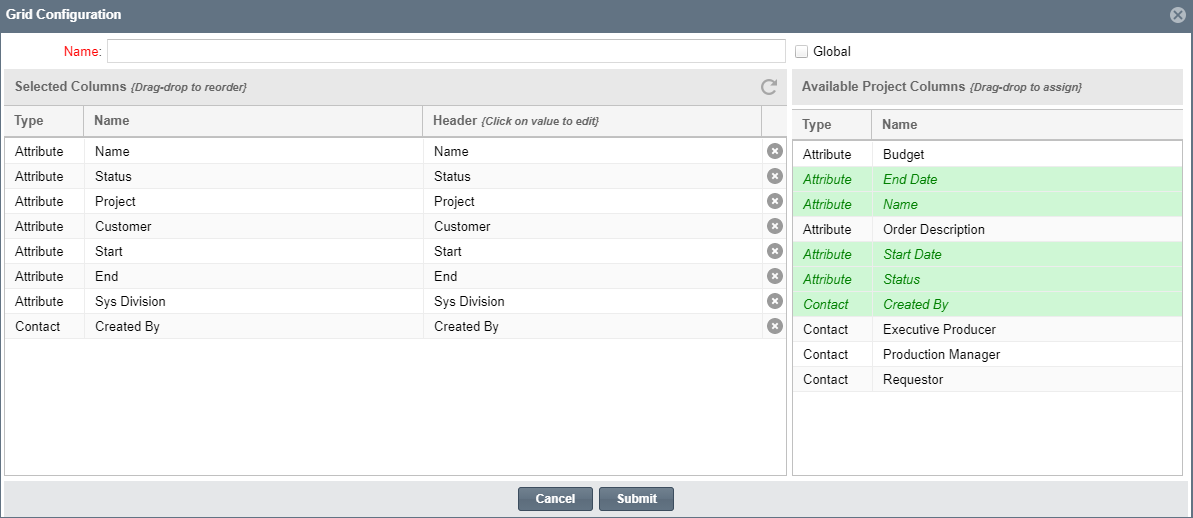Click the Customer cell in Selected Columns

click(x=253, y=227)
